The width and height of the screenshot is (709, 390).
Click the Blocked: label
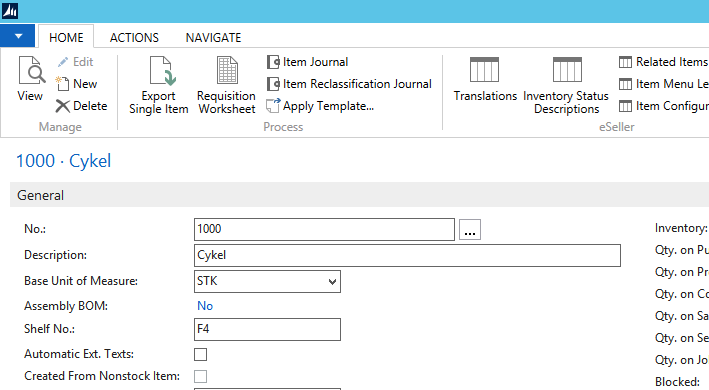point(677,382)
